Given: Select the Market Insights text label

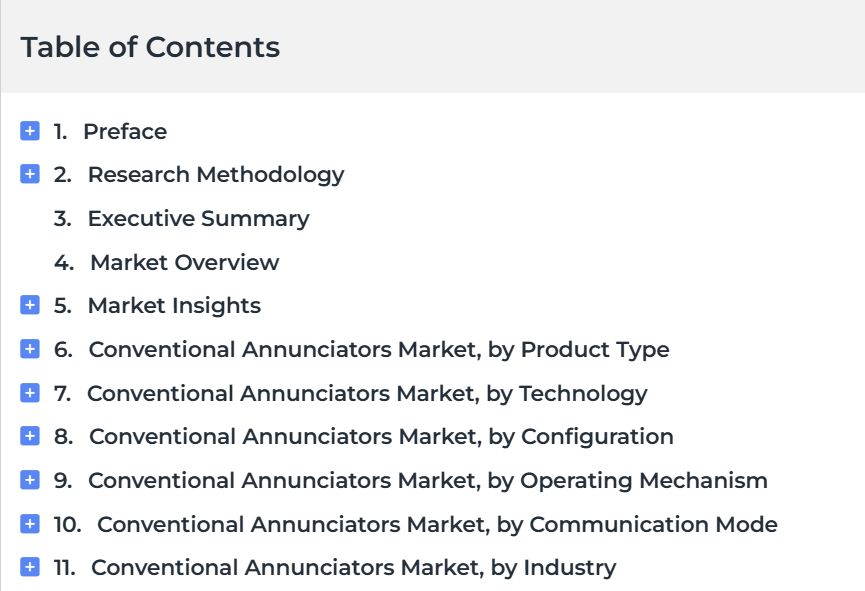Looking at the screenshot, I should [x=174, y=306].
